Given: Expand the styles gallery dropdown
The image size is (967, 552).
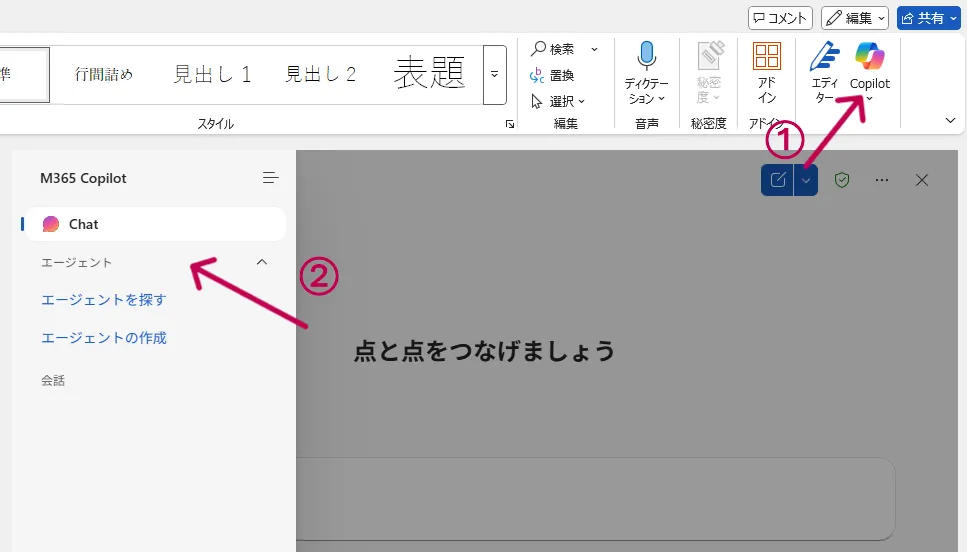Looking at the screenshot, I should 495,75.
